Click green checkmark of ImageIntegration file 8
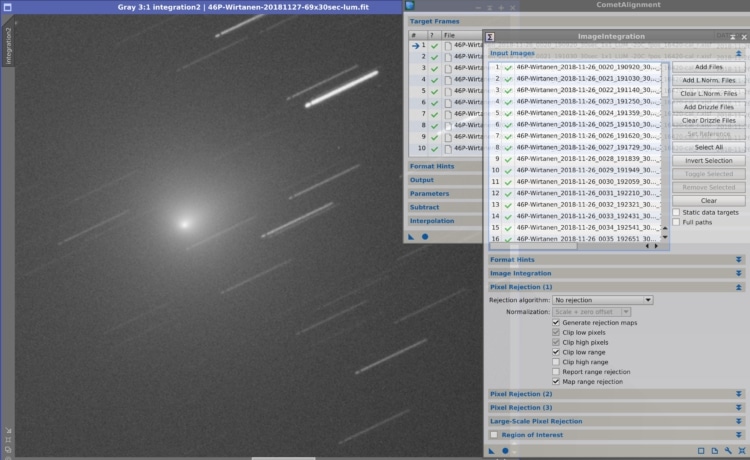The width and height of the screenshot is (750, 460). tap(508, 148)
